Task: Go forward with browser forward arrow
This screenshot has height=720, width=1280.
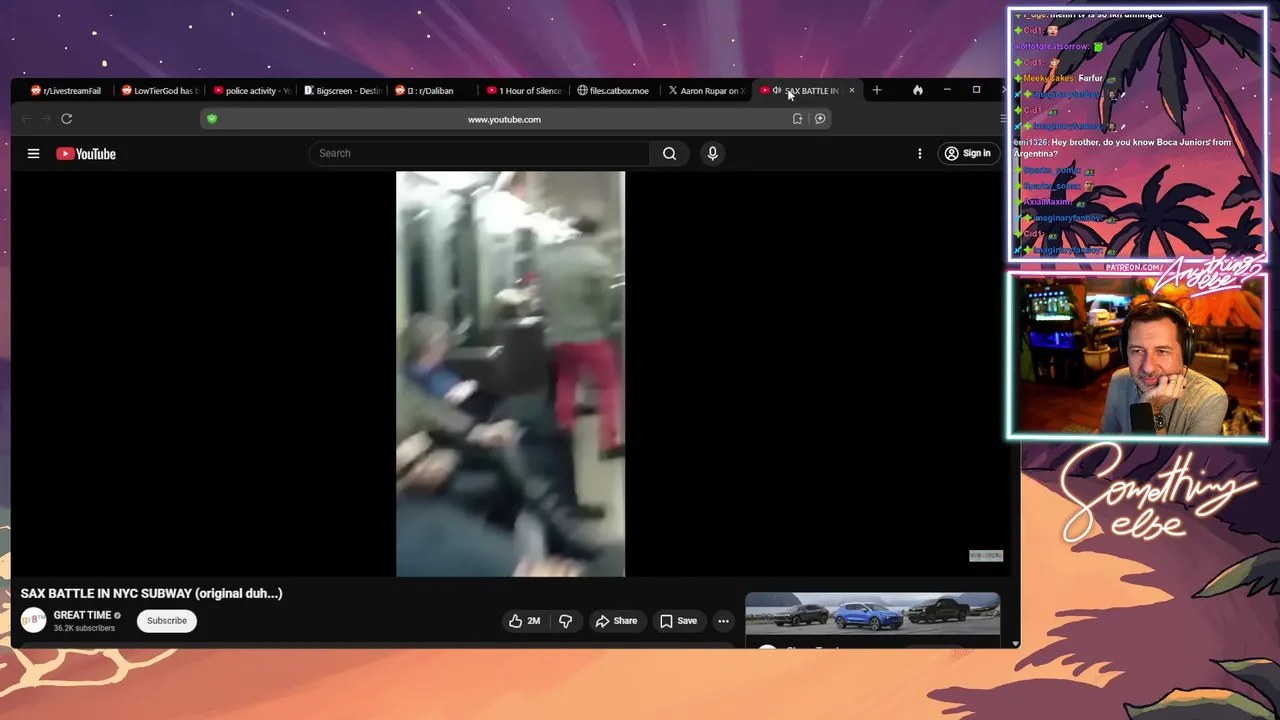Action: (x=46, y=119)
